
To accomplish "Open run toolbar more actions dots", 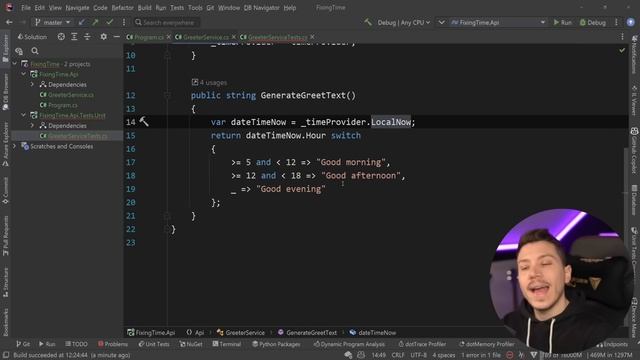I will [616, 22].
